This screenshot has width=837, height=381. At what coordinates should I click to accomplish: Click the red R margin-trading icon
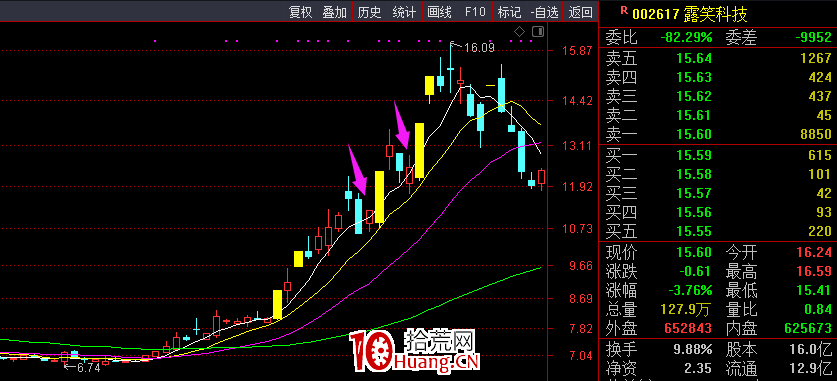coord(623,9)
